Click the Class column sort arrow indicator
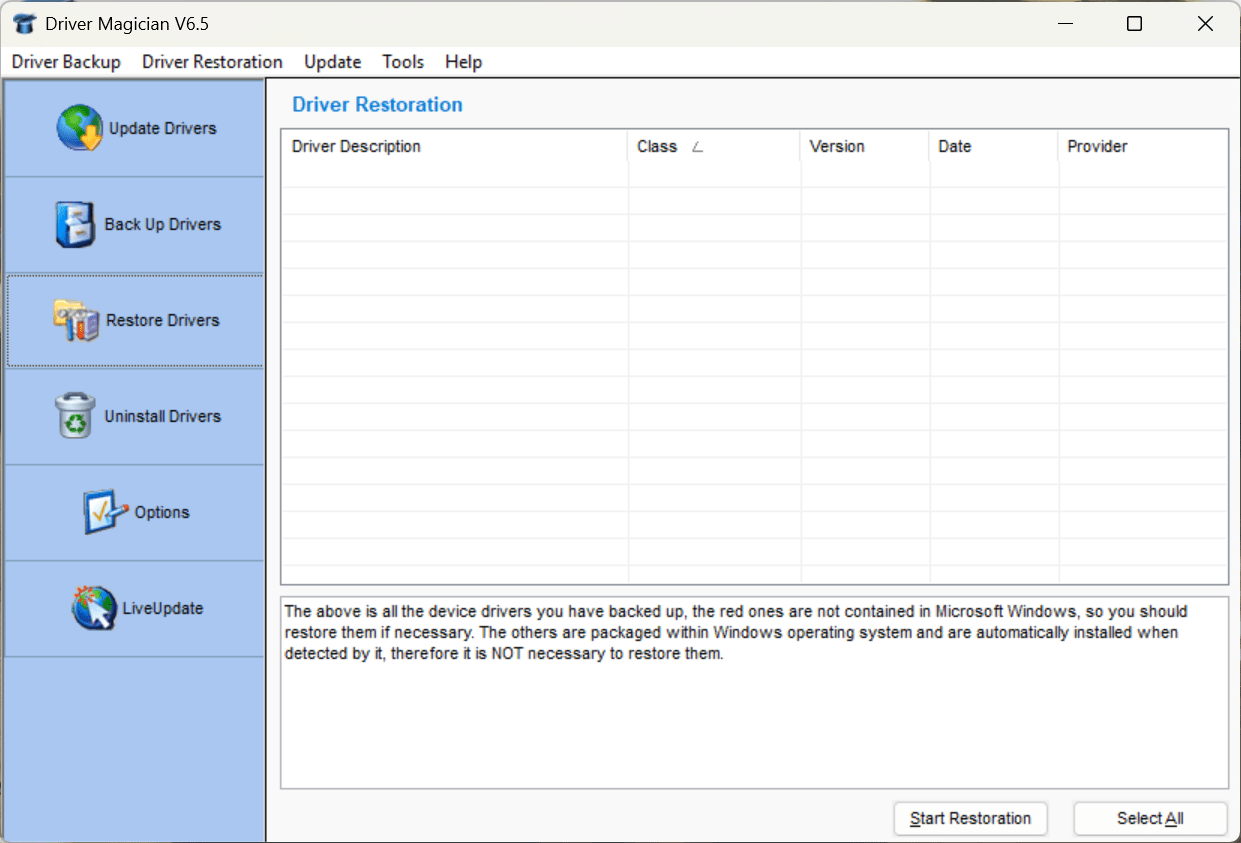Viewport: 1241px width, 843px height. point(697,147)
